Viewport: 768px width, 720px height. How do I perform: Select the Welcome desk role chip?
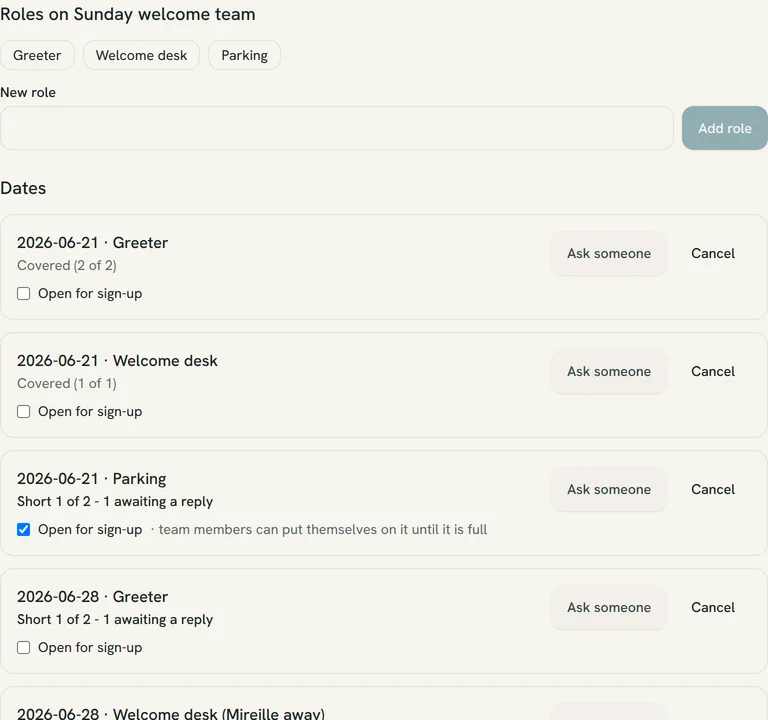tap(141, 55)
